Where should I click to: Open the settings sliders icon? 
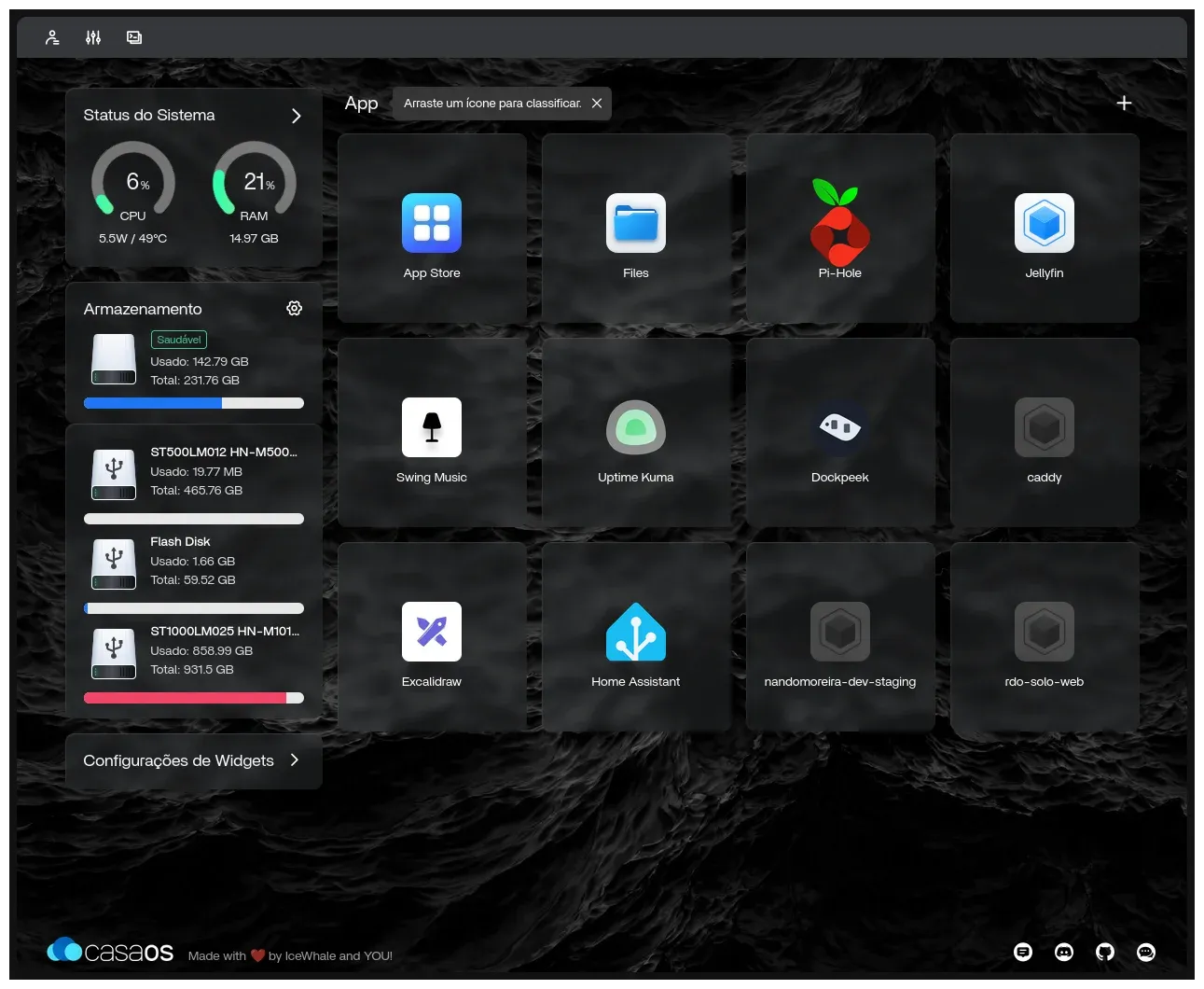click(x=93, y=37)
